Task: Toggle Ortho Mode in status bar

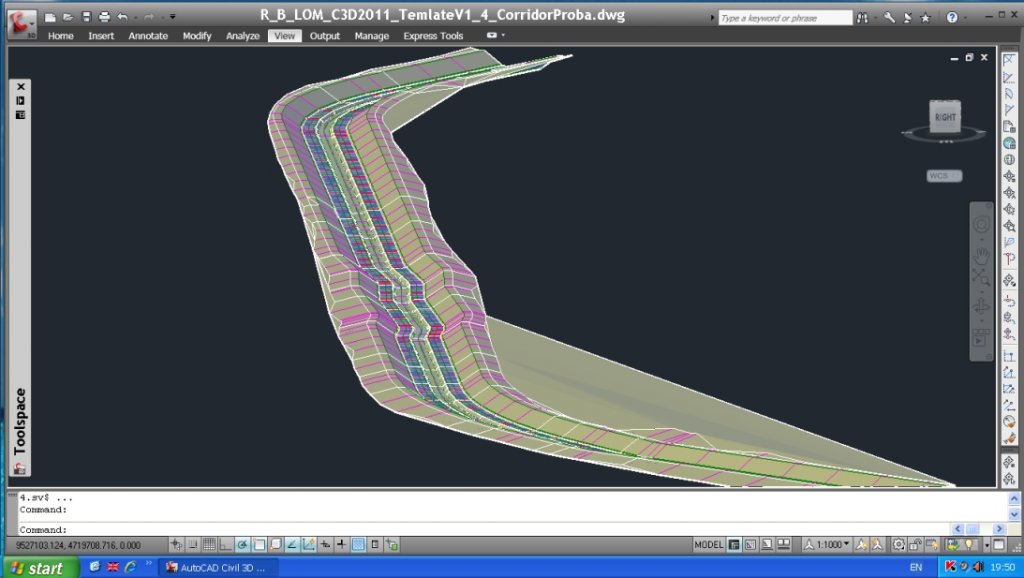Action: [226, 545]
